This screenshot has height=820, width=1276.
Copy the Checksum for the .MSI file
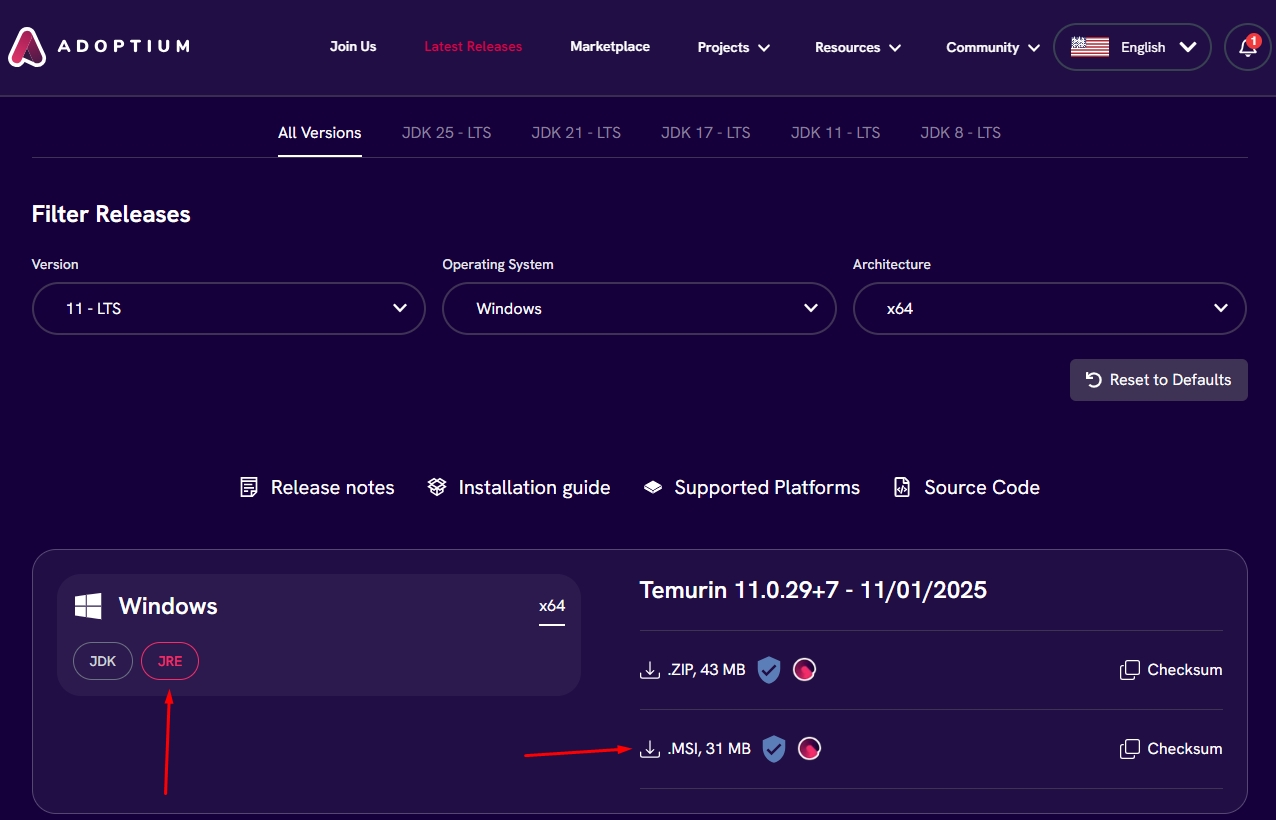[1171, 749]
